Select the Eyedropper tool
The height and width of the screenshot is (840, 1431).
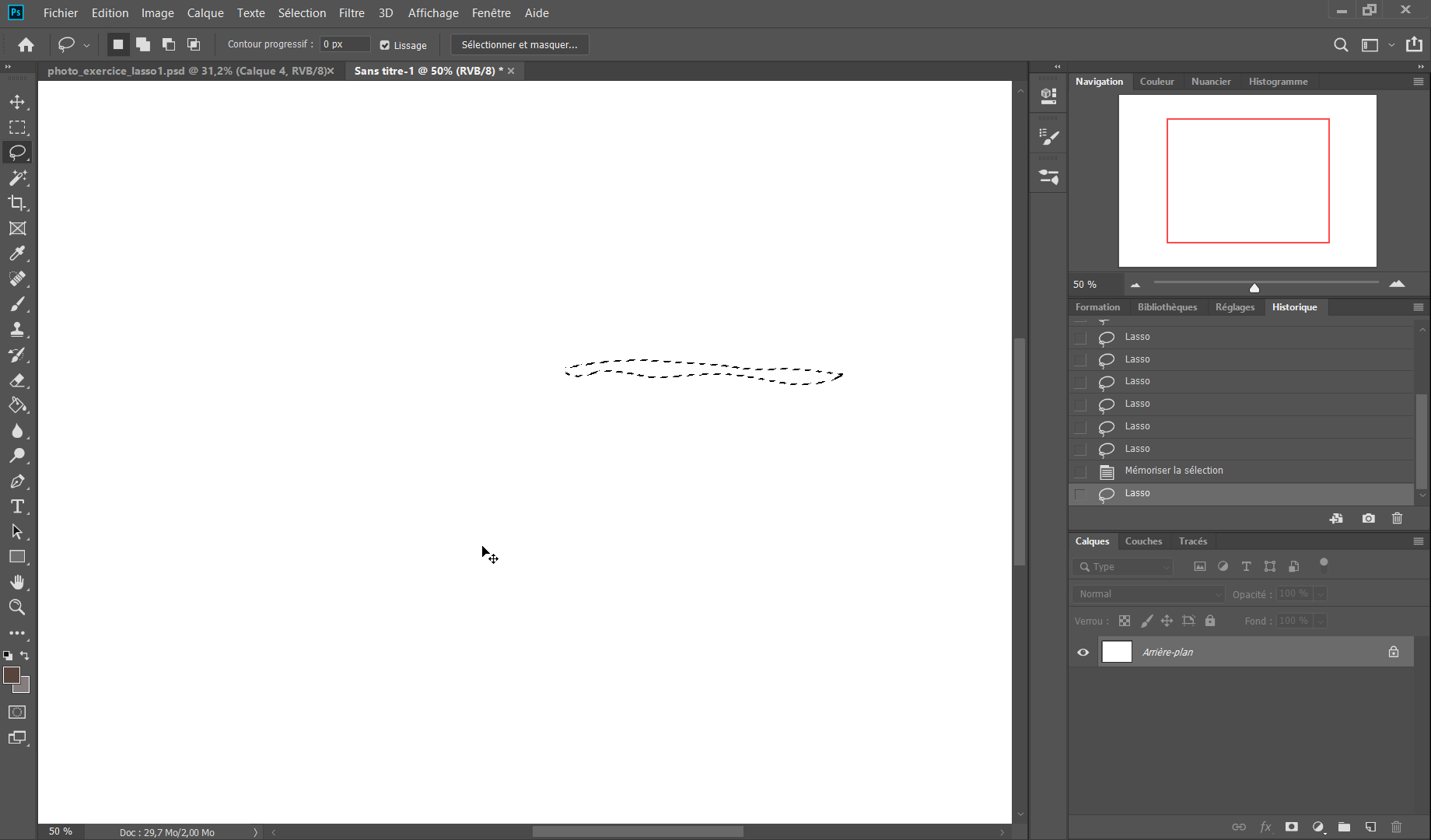click(x=17, y=254)
